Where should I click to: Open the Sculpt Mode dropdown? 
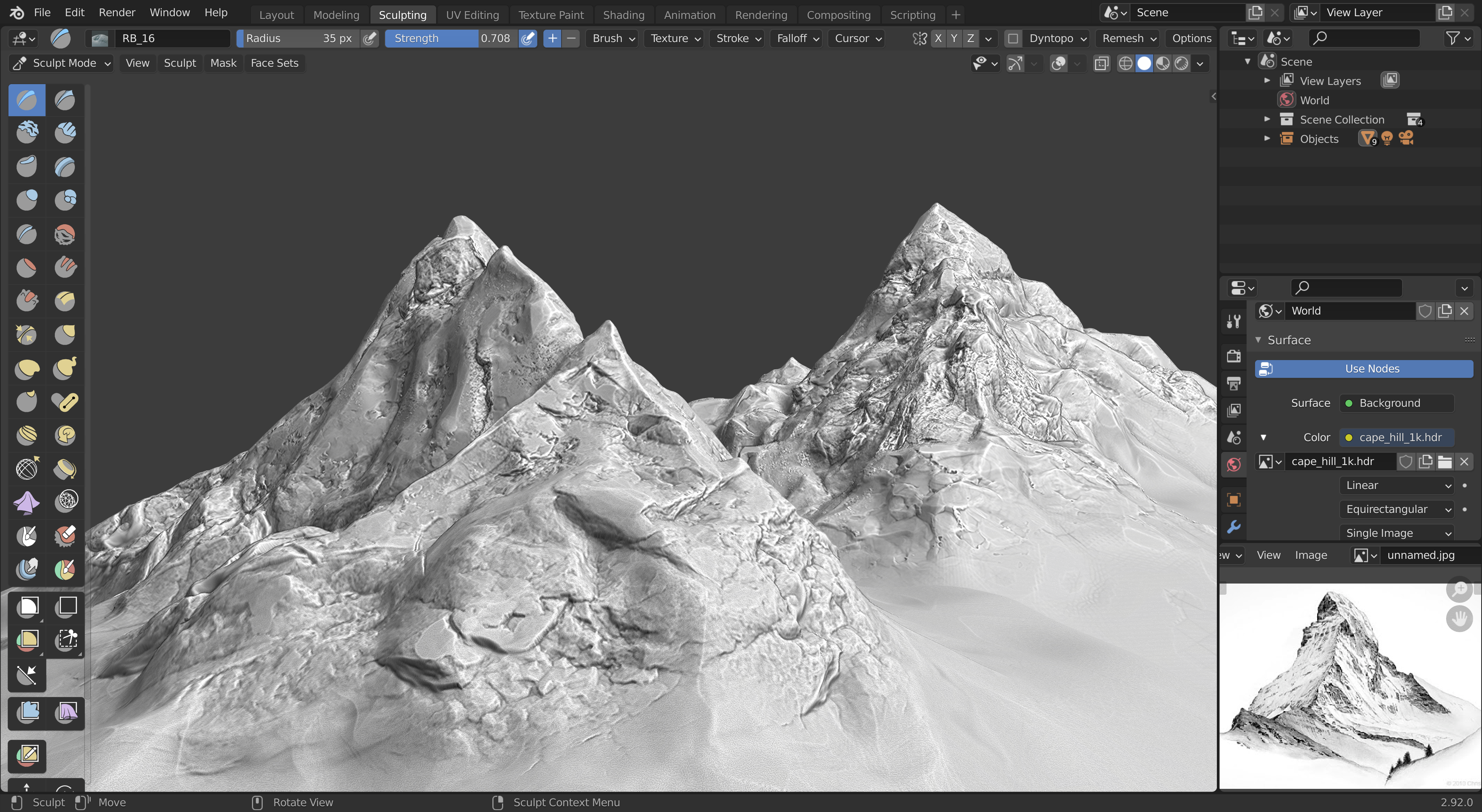[x=62, y=63]
